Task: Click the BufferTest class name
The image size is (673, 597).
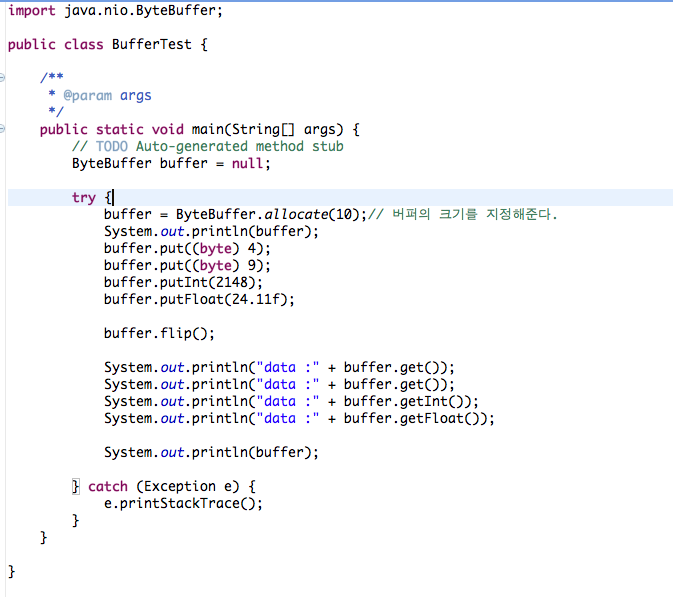Action: (152, 44)
